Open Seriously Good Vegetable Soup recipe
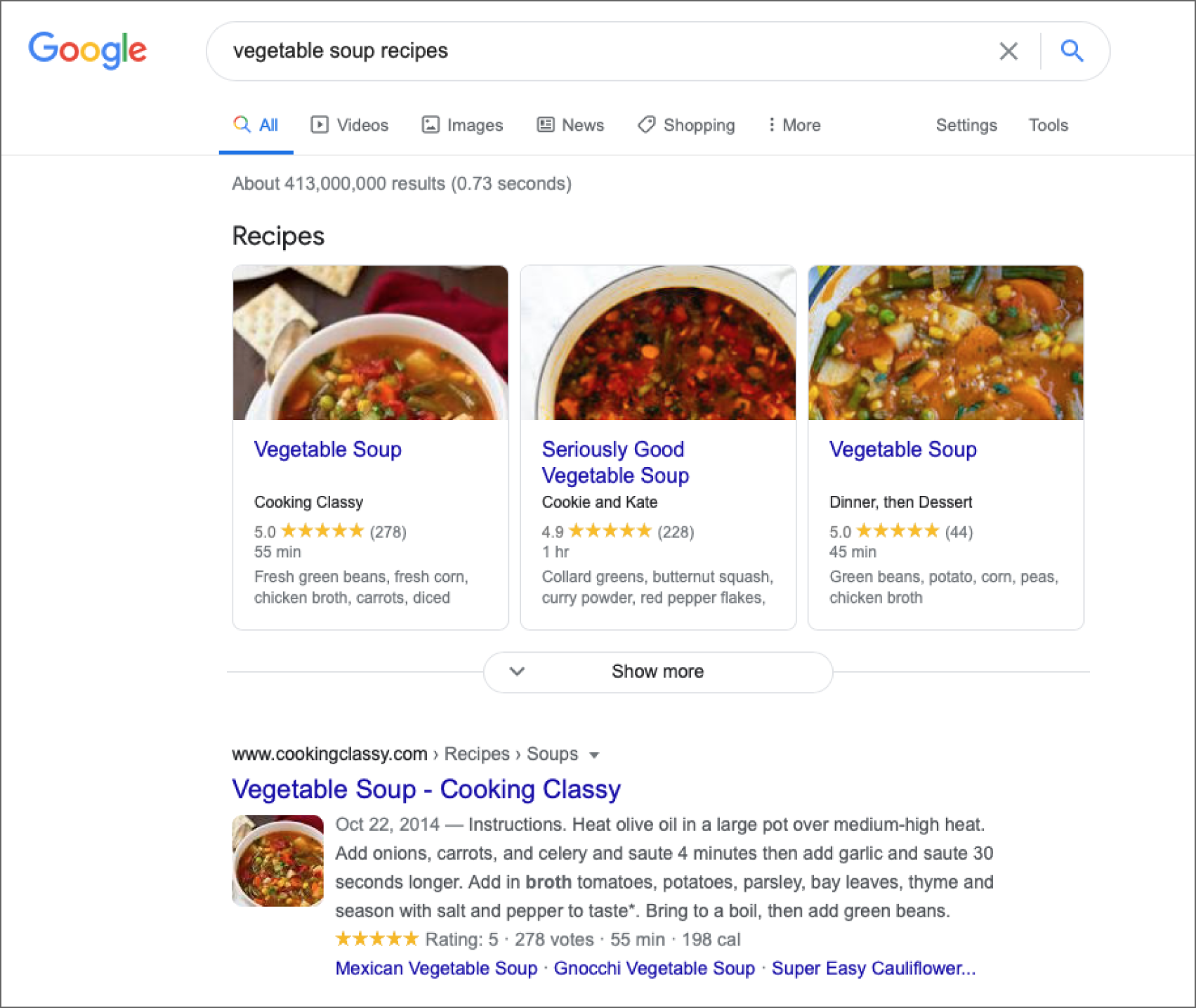Image resolution: width=1196 pixels, height=1008 pixels. tap(615, 462)
